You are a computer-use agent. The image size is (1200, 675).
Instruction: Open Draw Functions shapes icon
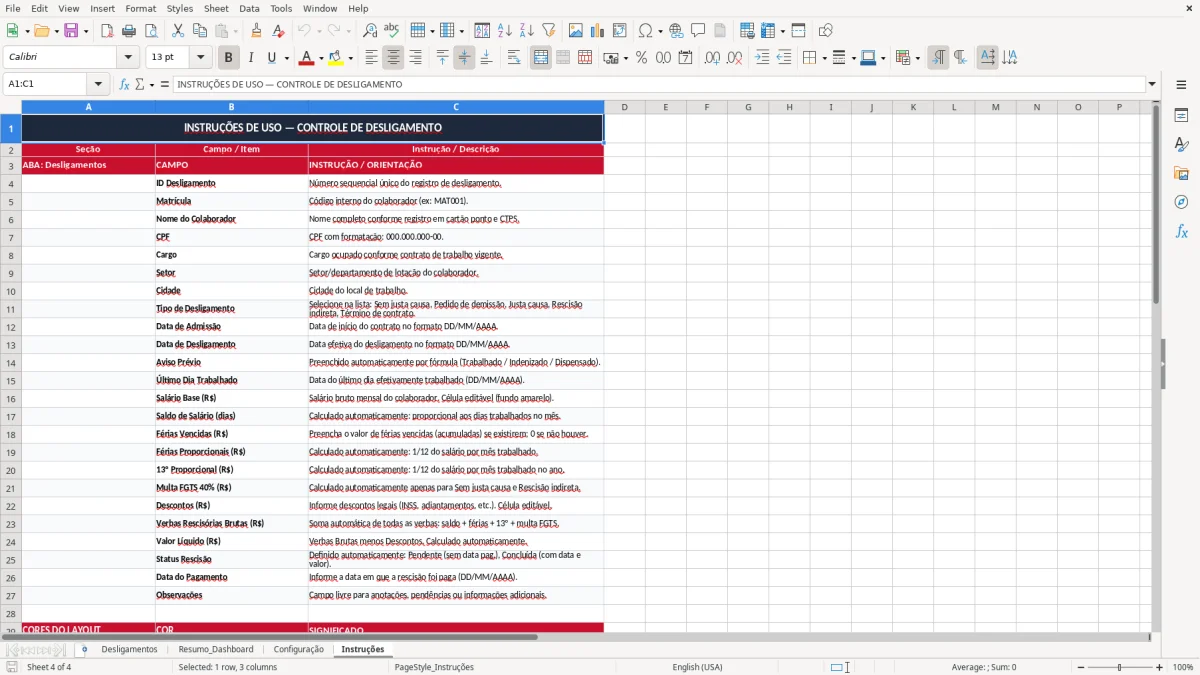pyautogui.click(x=826, y=31)
